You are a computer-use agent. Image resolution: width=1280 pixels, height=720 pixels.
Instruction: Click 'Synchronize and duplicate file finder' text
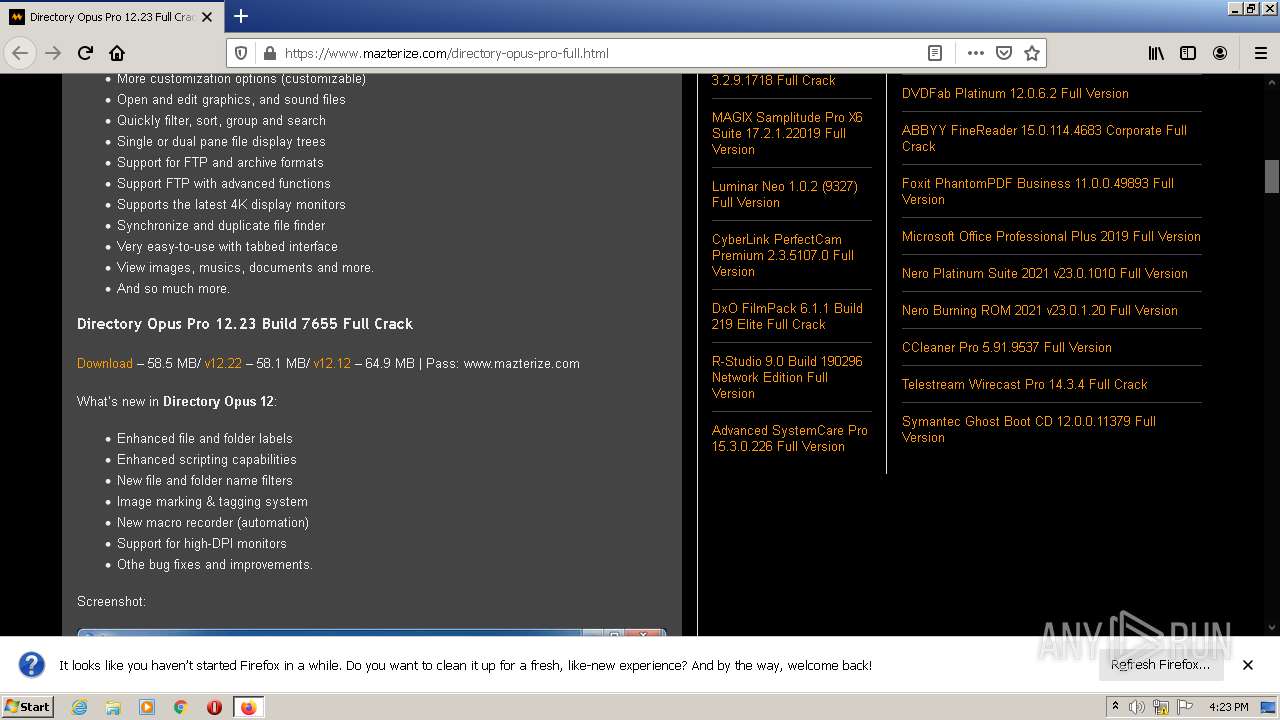[221, 225]
